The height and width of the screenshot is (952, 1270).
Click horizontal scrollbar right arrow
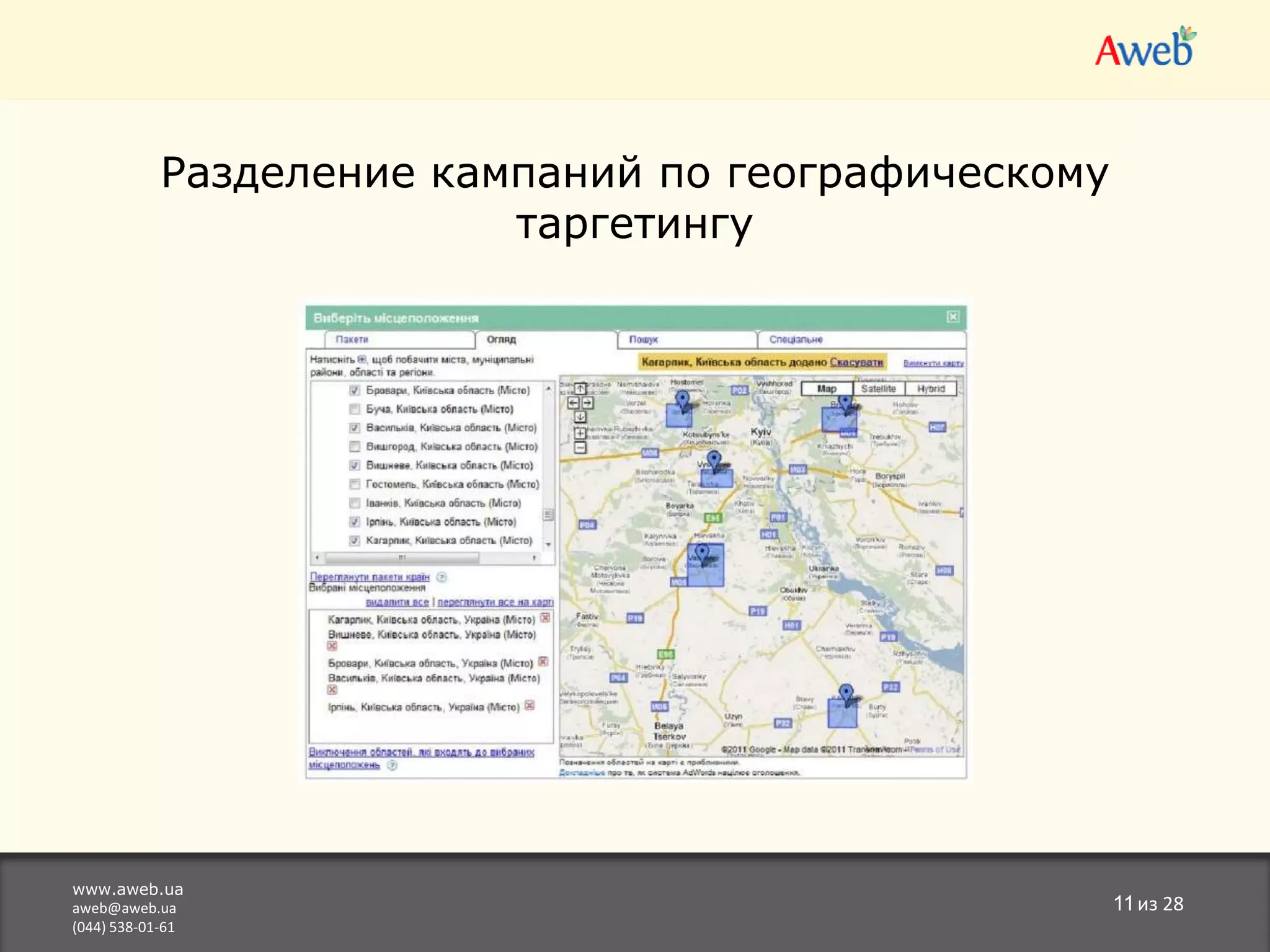(x=535, y=558)
